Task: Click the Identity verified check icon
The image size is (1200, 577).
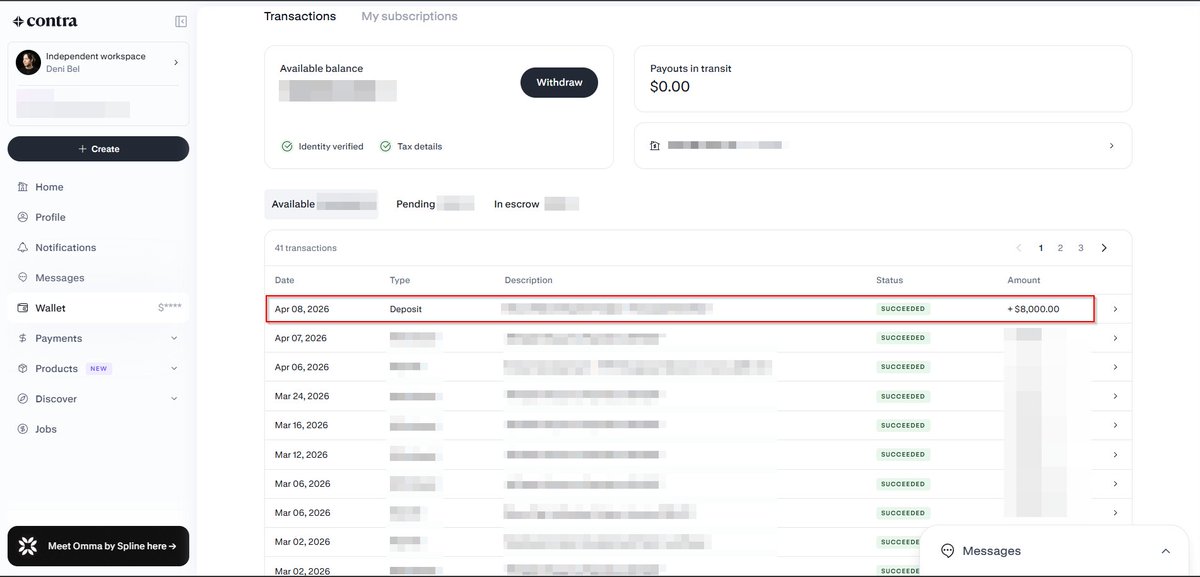Action: [287, 146]
